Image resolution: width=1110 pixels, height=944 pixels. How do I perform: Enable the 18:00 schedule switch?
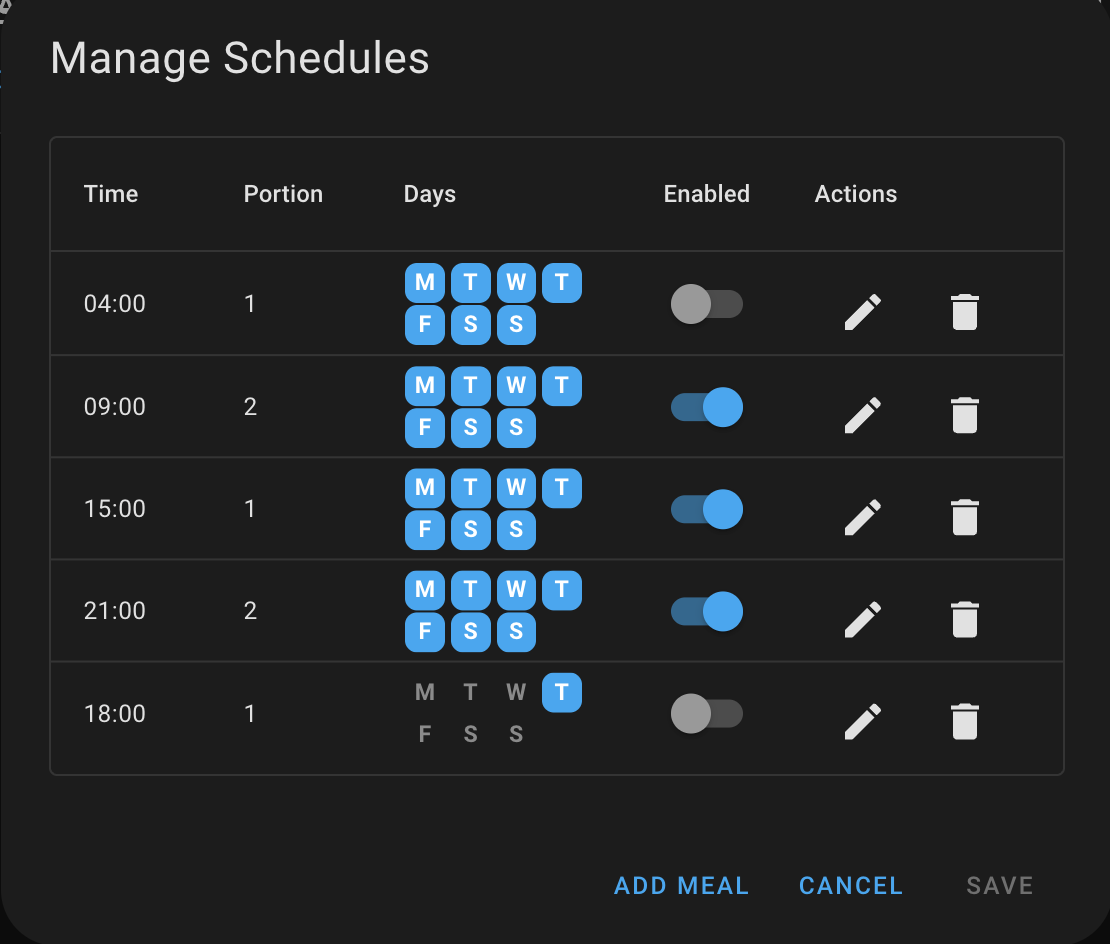pos(706,714)
